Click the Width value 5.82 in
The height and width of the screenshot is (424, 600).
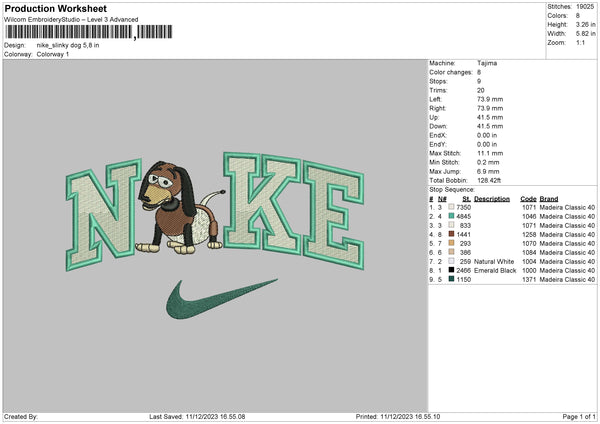pyautogui.click(x=586, y=34)
